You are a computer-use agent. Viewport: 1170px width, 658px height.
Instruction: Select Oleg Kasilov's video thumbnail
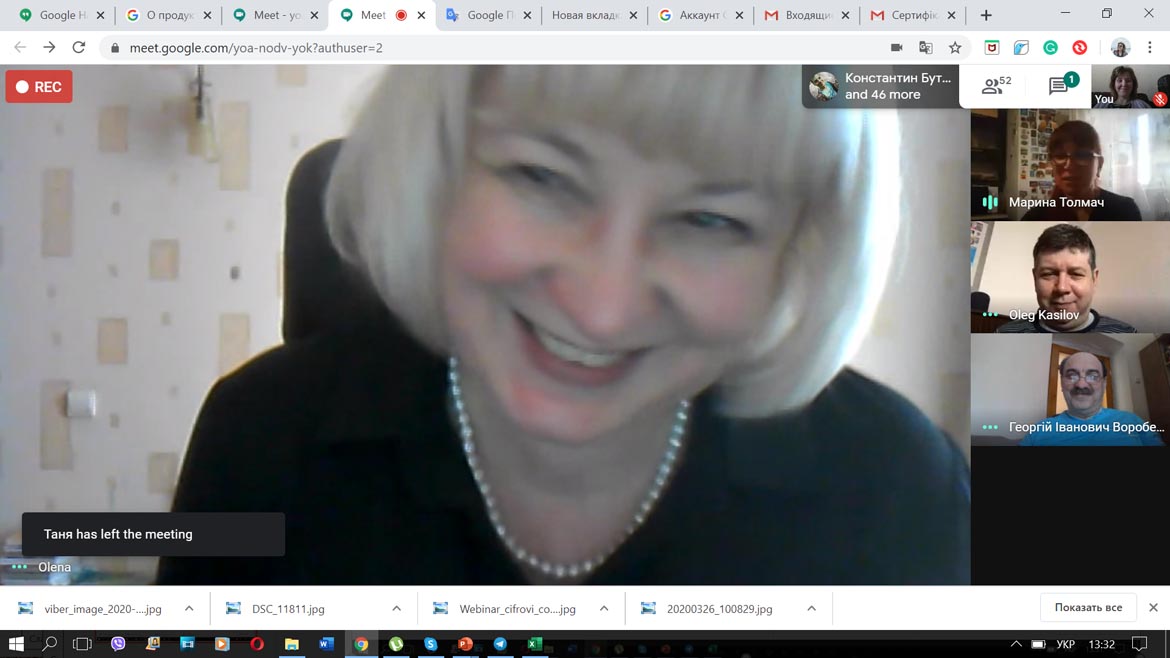[x=1069, y=277]
